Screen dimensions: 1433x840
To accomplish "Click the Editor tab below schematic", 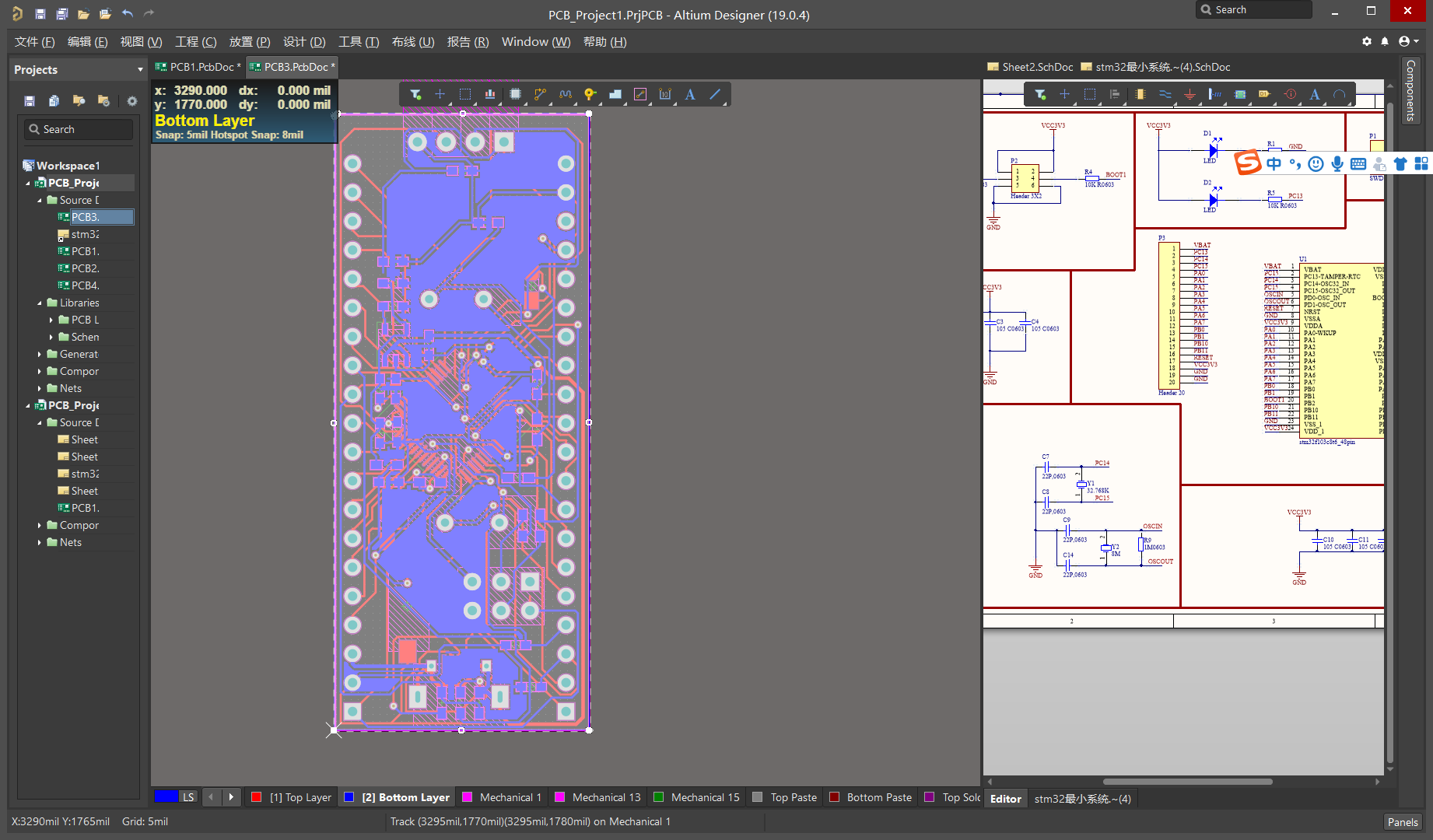I will [1005, 799].
